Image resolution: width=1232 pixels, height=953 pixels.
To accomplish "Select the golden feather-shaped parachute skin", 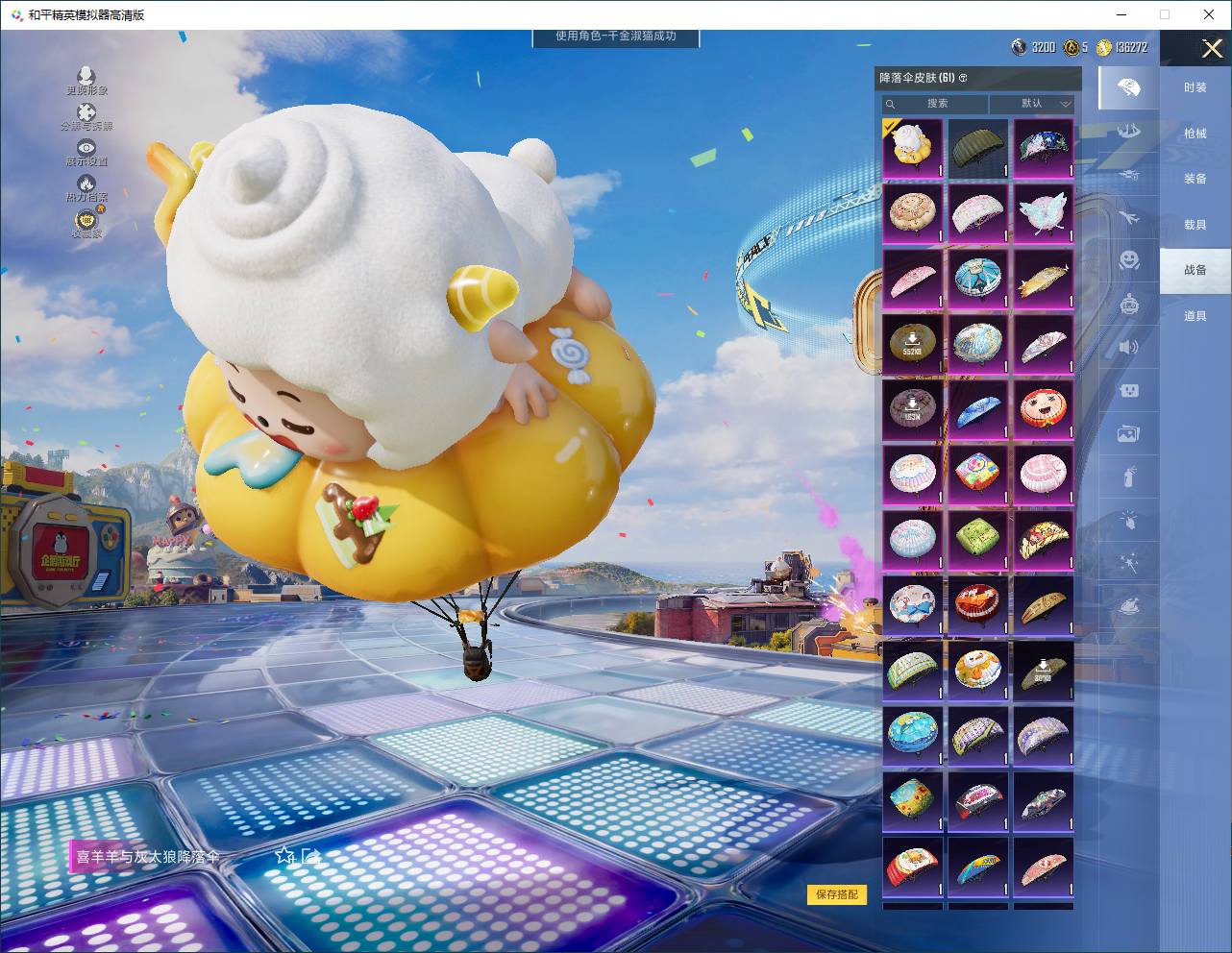I will (x=1044, y=279).
